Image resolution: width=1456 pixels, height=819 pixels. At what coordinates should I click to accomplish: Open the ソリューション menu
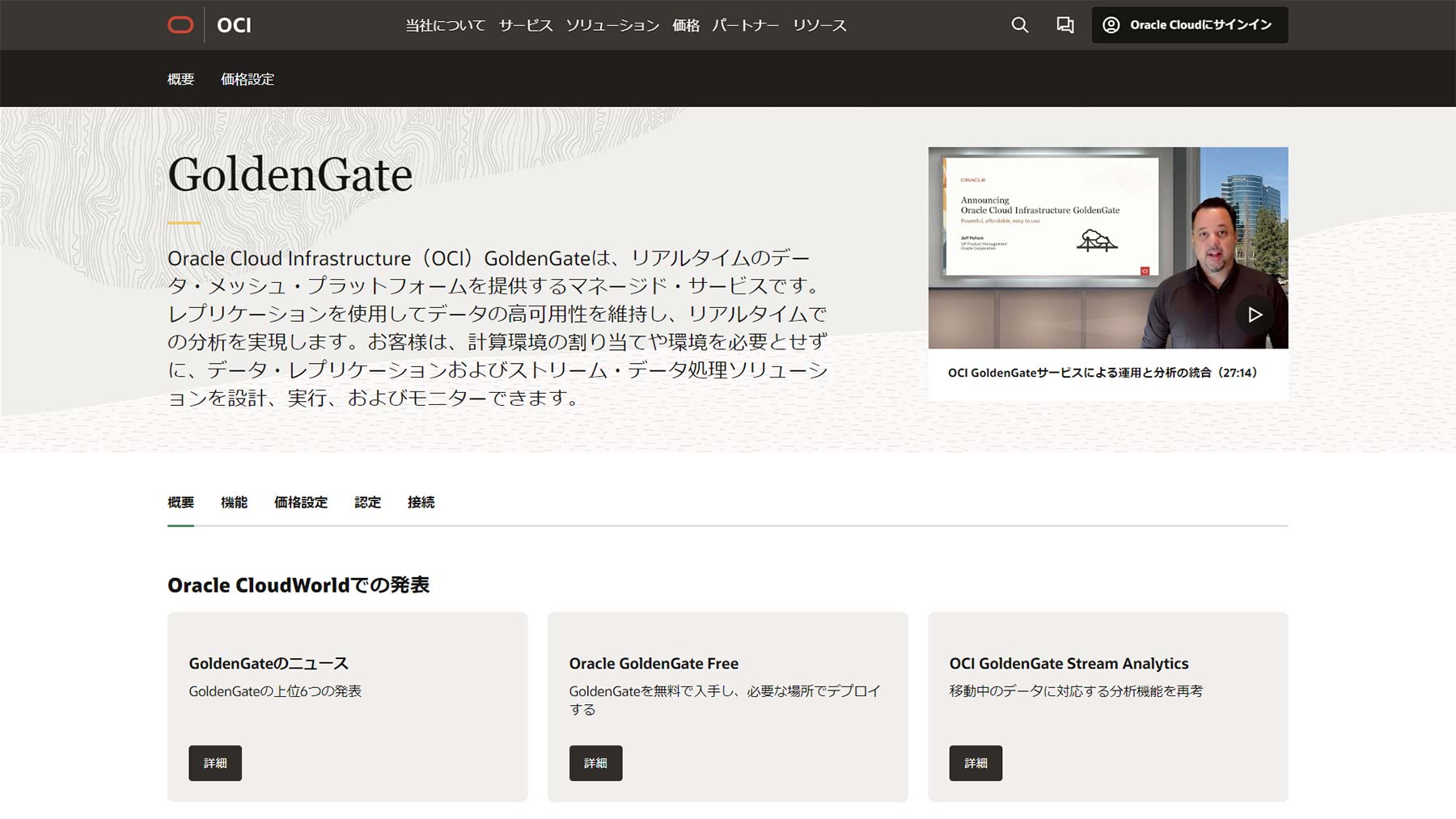(612, 26)
